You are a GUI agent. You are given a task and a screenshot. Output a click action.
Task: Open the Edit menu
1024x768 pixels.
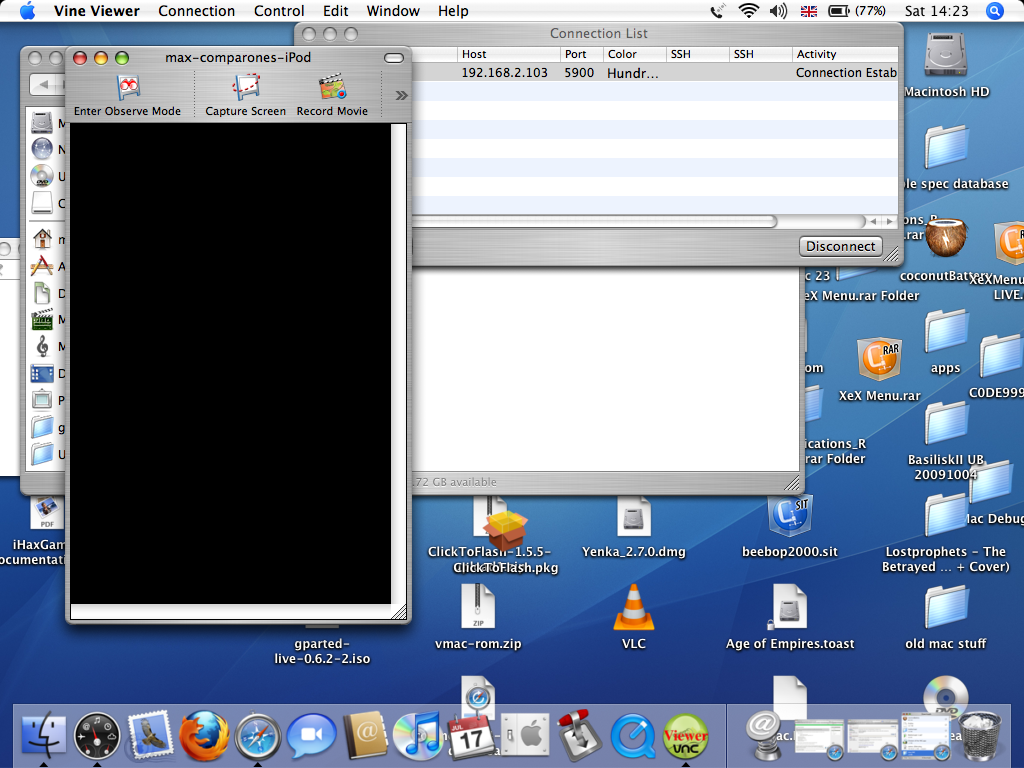(x=336, y=11)
